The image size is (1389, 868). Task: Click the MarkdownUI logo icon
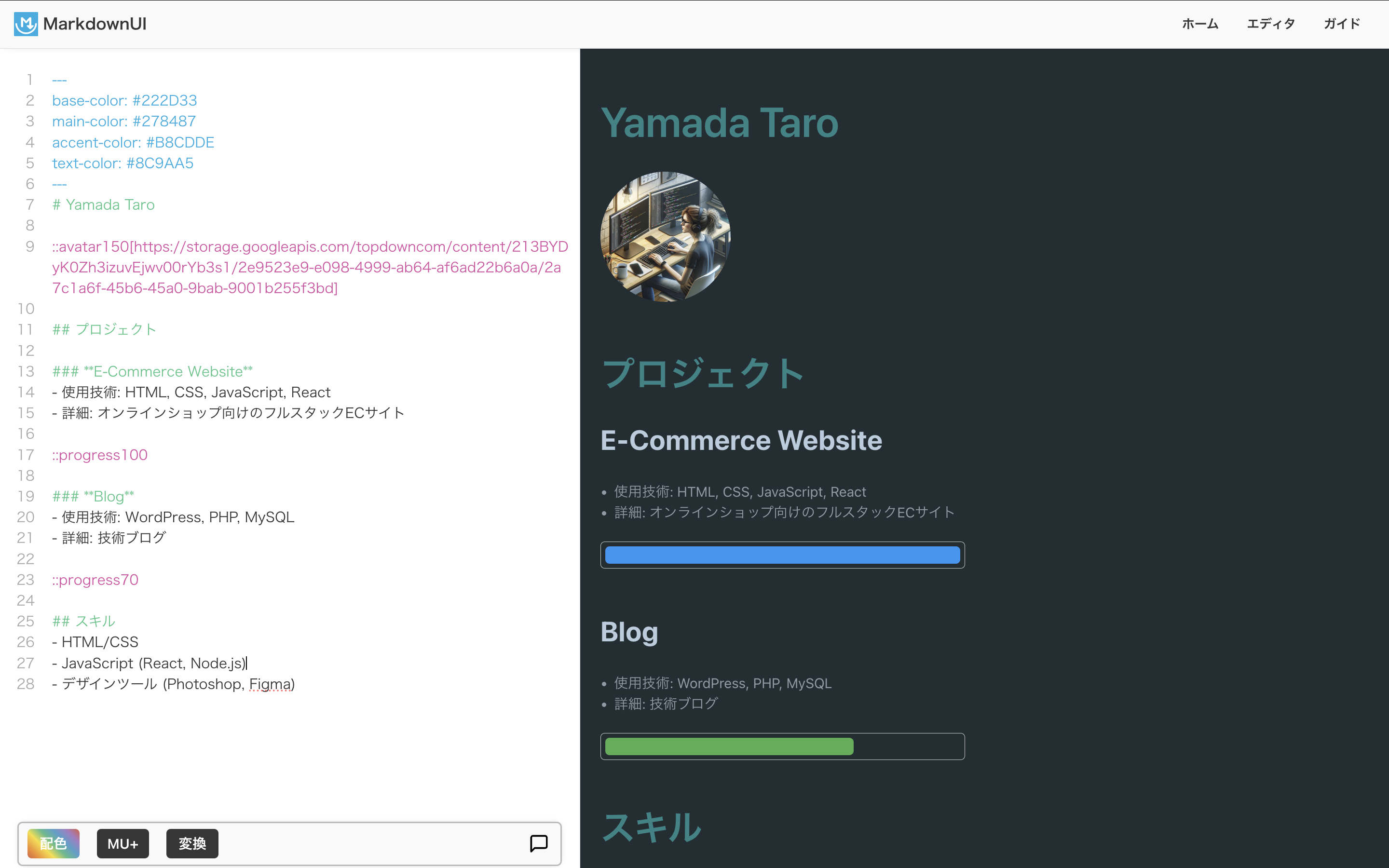tap(26, 24)
